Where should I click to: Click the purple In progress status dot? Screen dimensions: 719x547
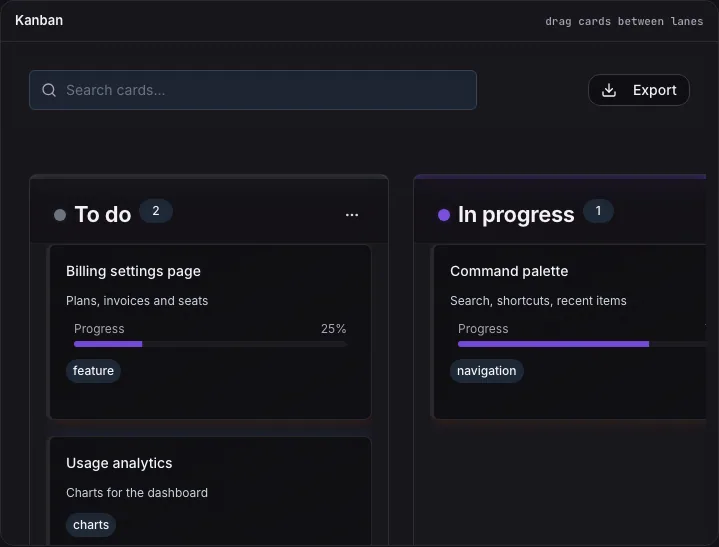444,215
